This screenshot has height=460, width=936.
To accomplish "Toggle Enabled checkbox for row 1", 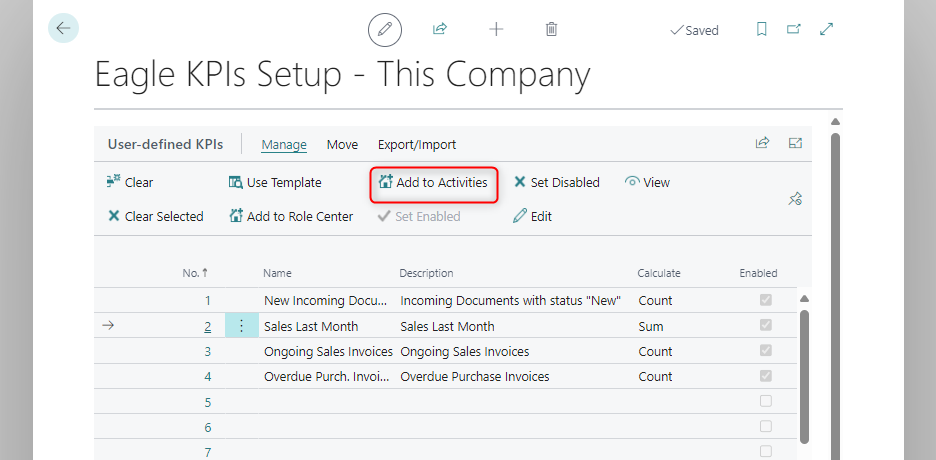I will click(766, 300).
